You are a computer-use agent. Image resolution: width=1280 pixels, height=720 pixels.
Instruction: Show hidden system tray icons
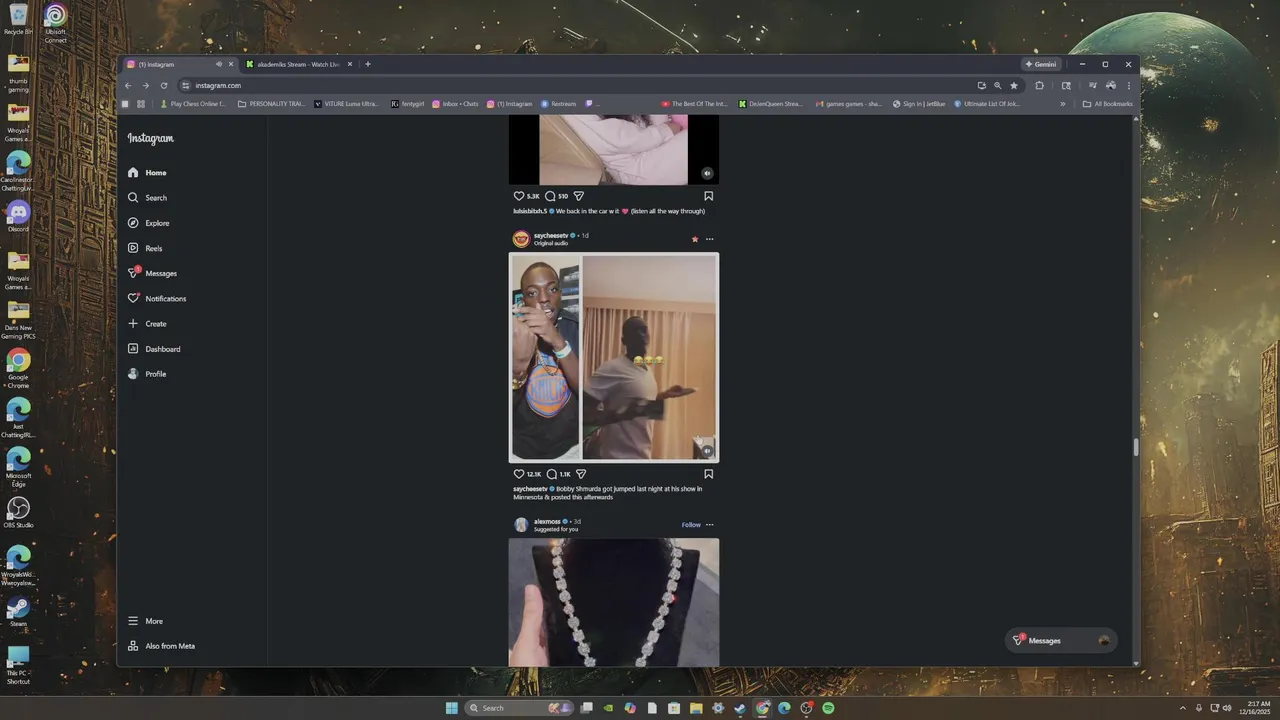(x=1183, y=708)
